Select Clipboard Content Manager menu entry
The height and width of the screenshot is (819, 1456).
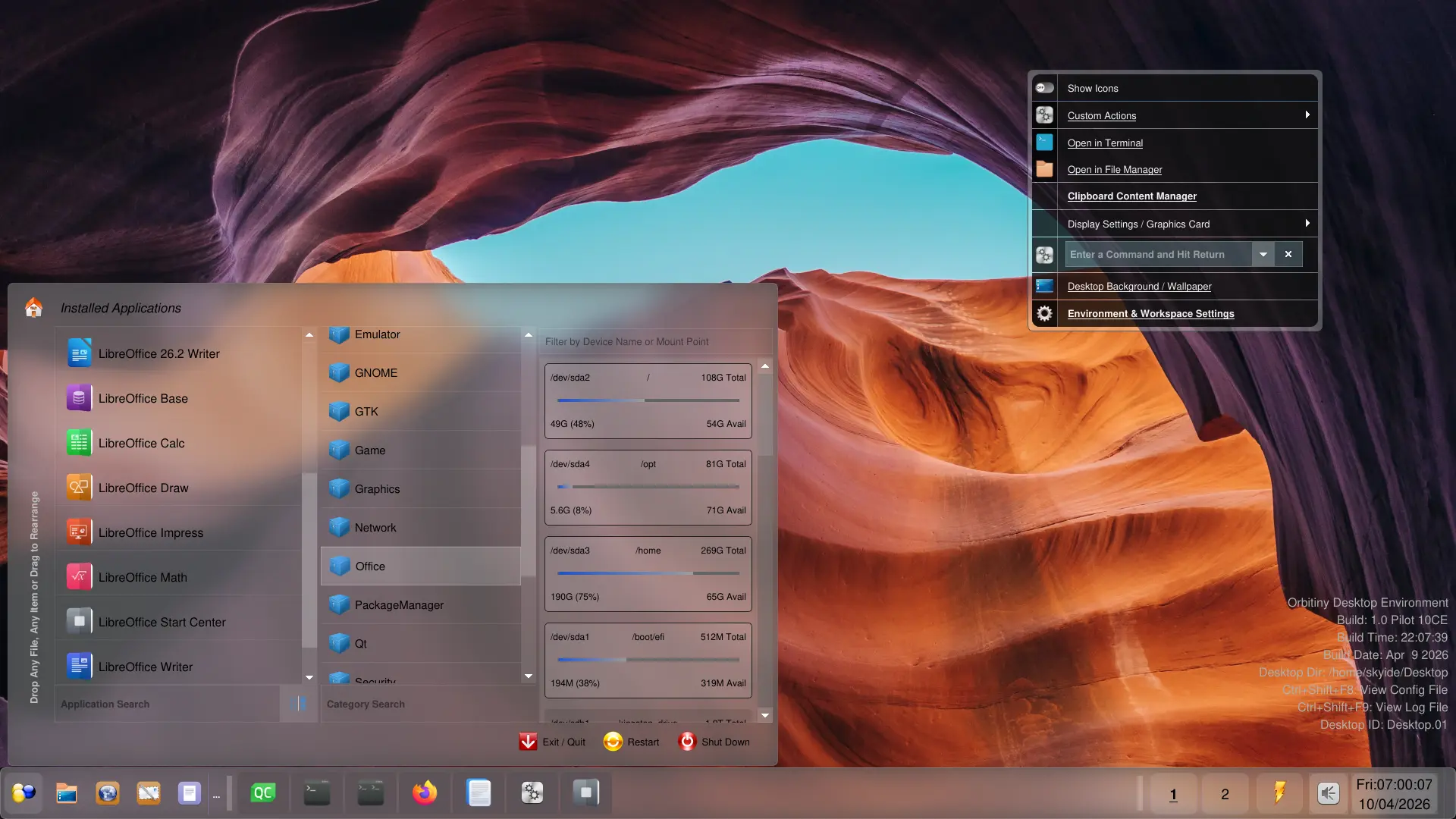(x=1131, y=196)
